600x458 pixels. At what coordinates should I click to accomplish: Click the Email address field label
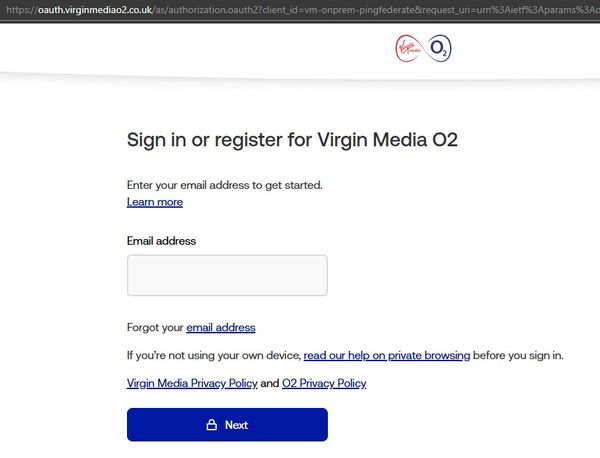(x=161, y=241)
